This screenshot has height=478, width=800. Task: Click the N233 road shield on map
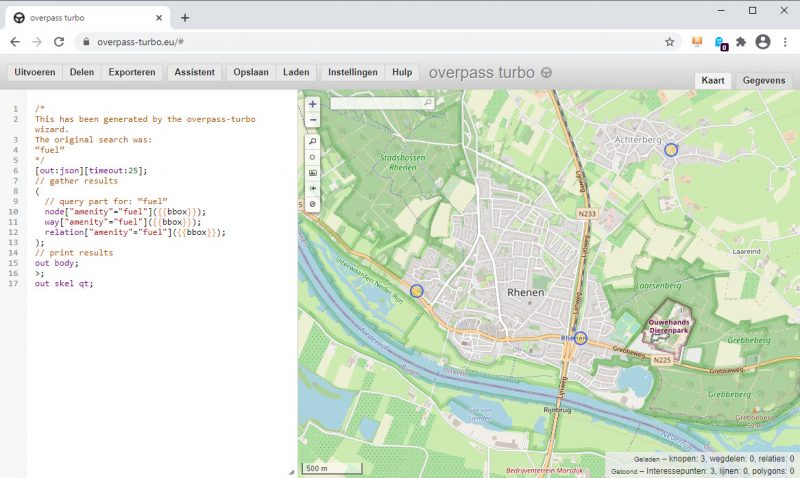coord(587,214)
